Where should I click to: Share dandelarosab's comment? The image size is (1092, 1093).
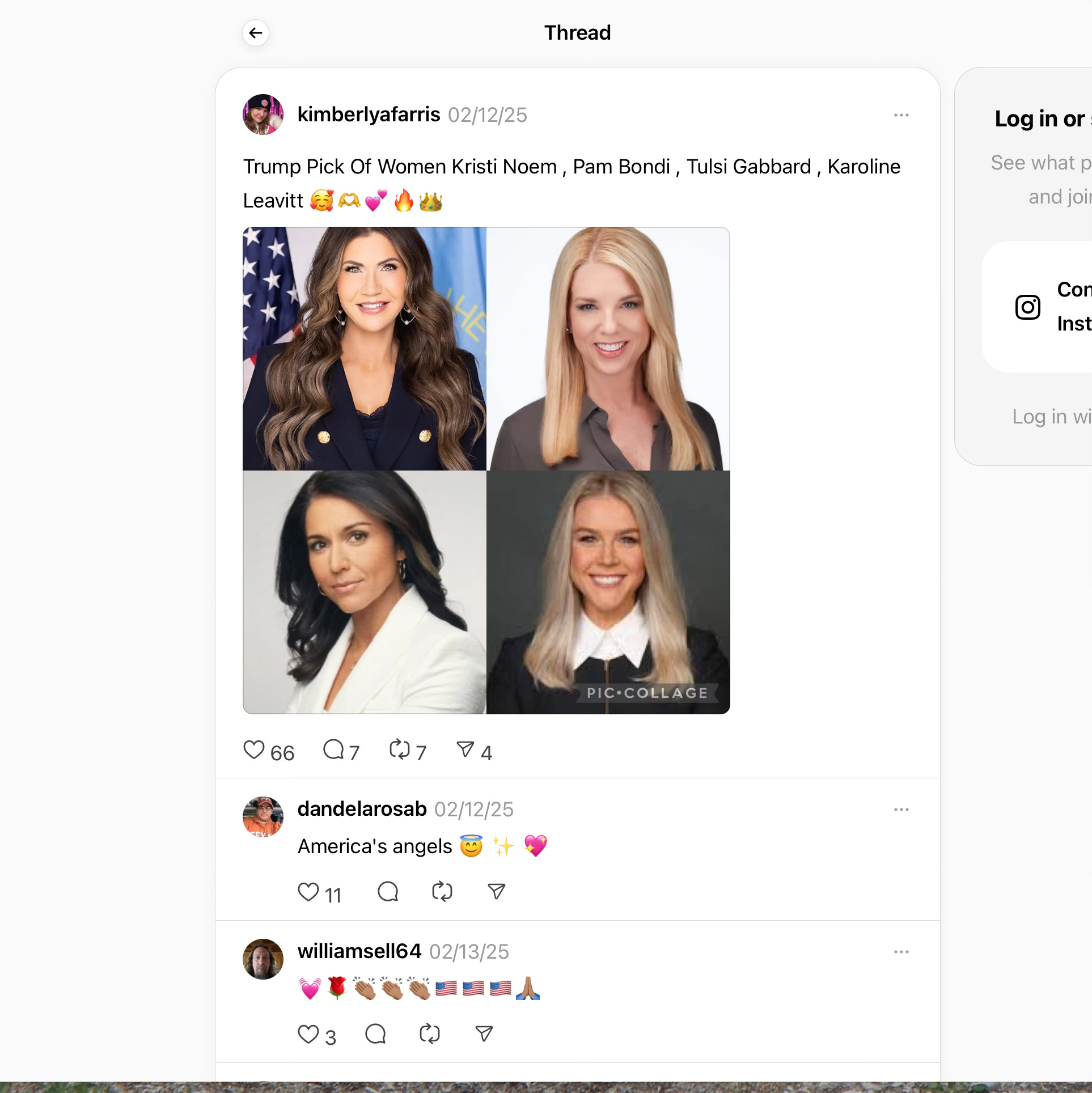(497, 892)
